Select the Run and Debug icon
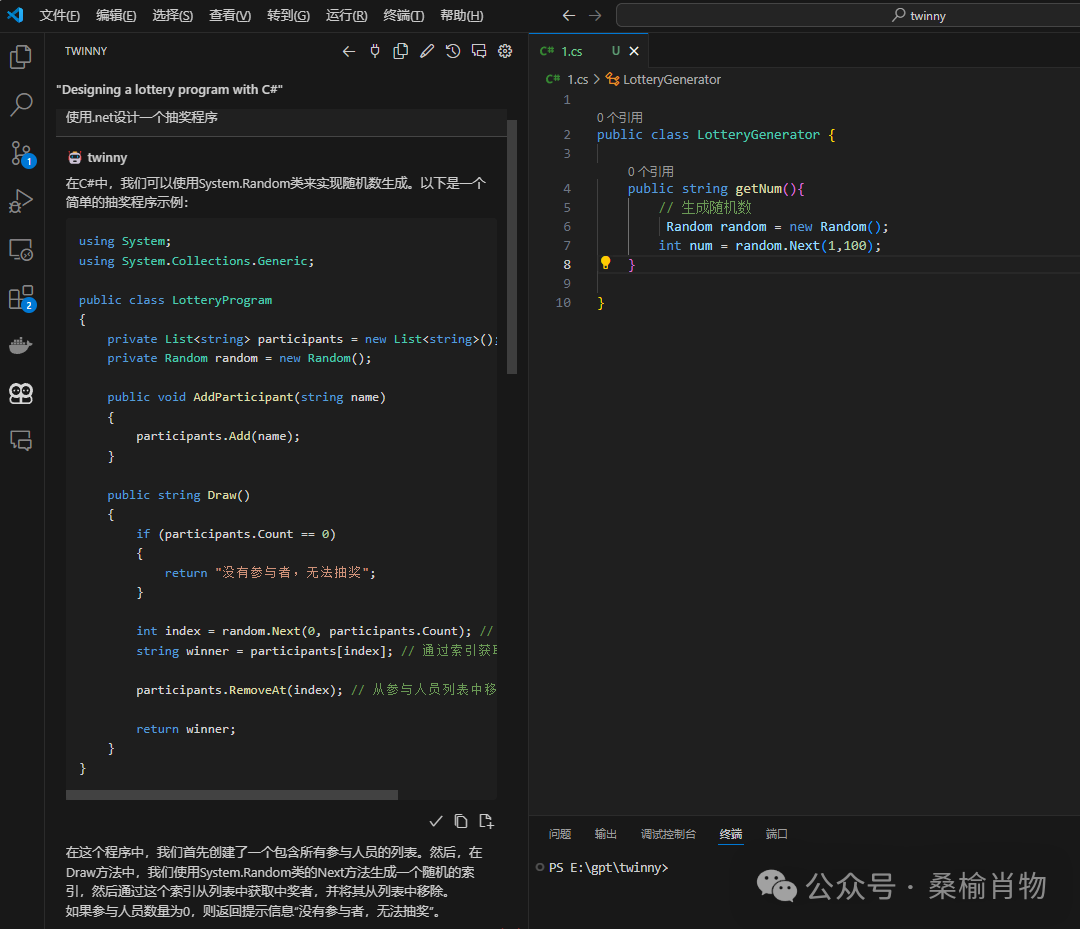 (x=21, y=201)
